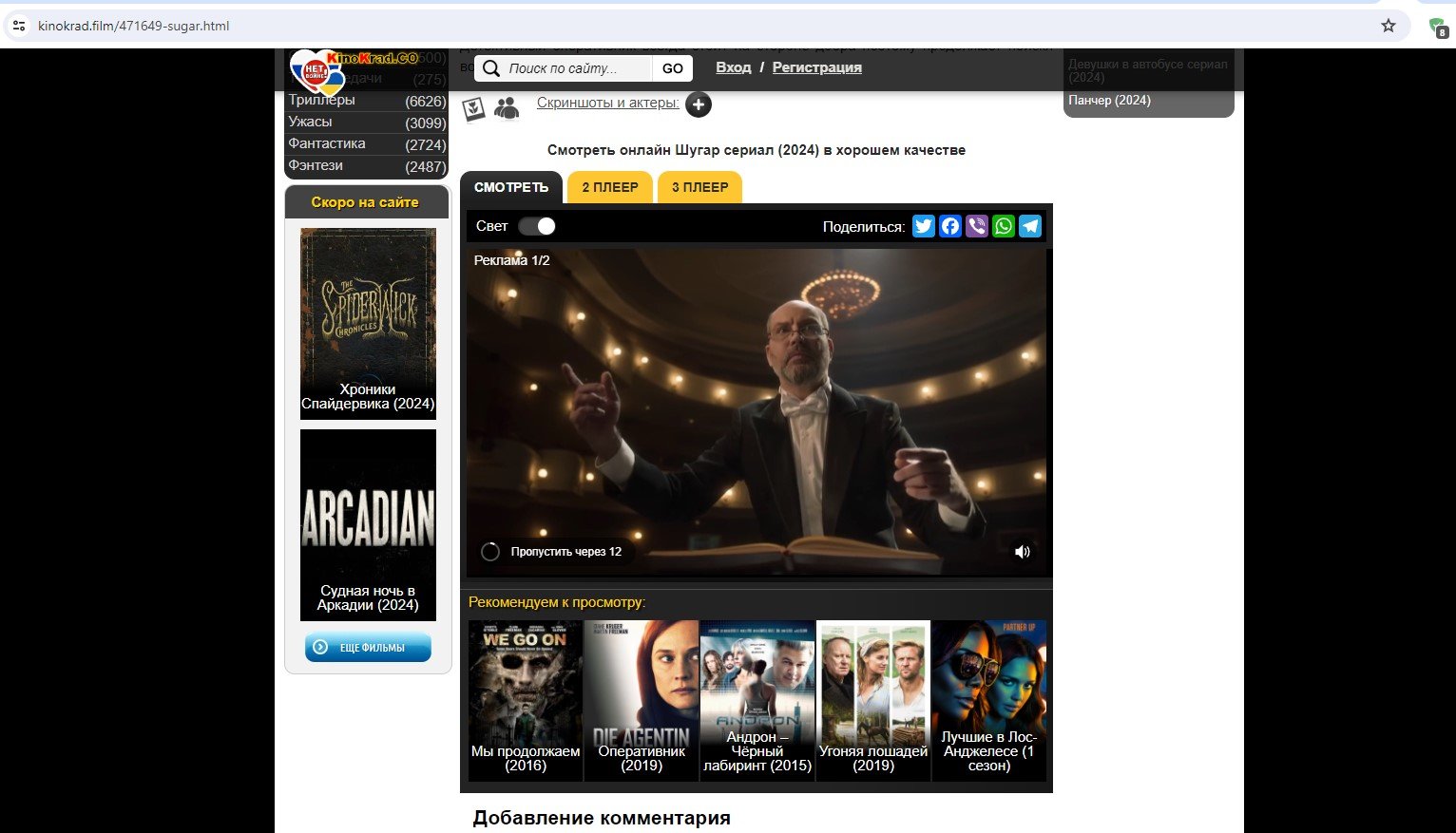Click the Пропустить через skip ad control
The image size is (1456, 833).
tap(554, 552)
